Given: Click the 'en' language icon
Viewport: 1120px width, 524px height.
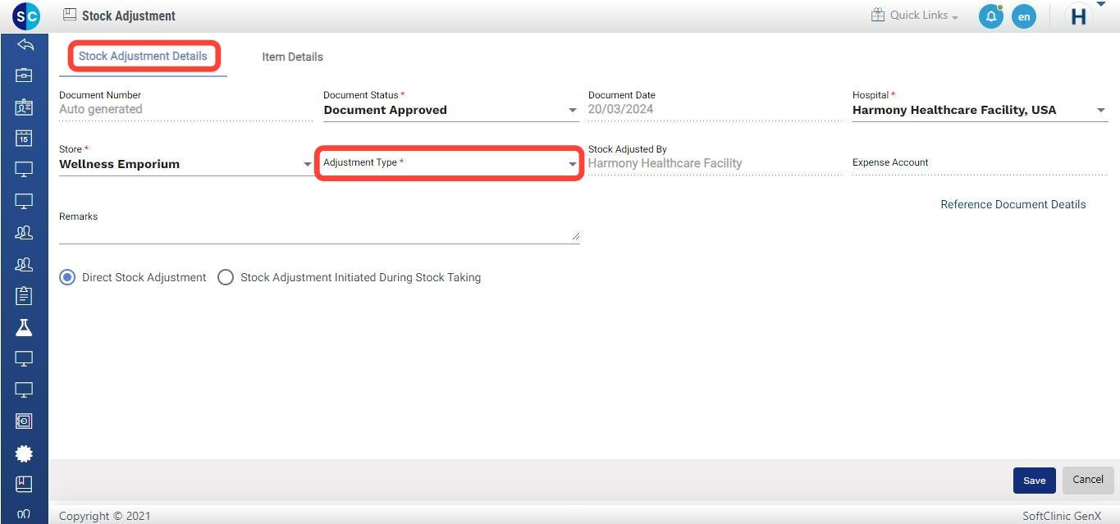Looking at the screenshot, I should click(1024, 16).
